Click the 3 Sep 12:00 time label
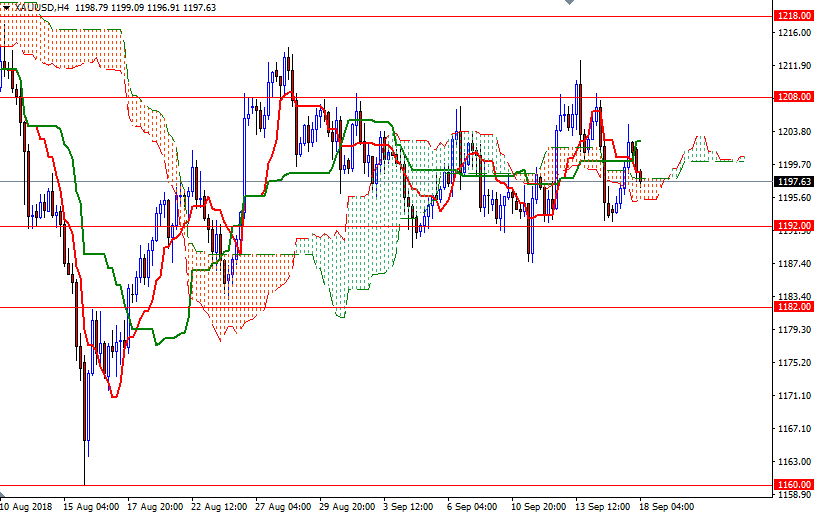Screen dimensions: 814x514 [x=411, y=506]
